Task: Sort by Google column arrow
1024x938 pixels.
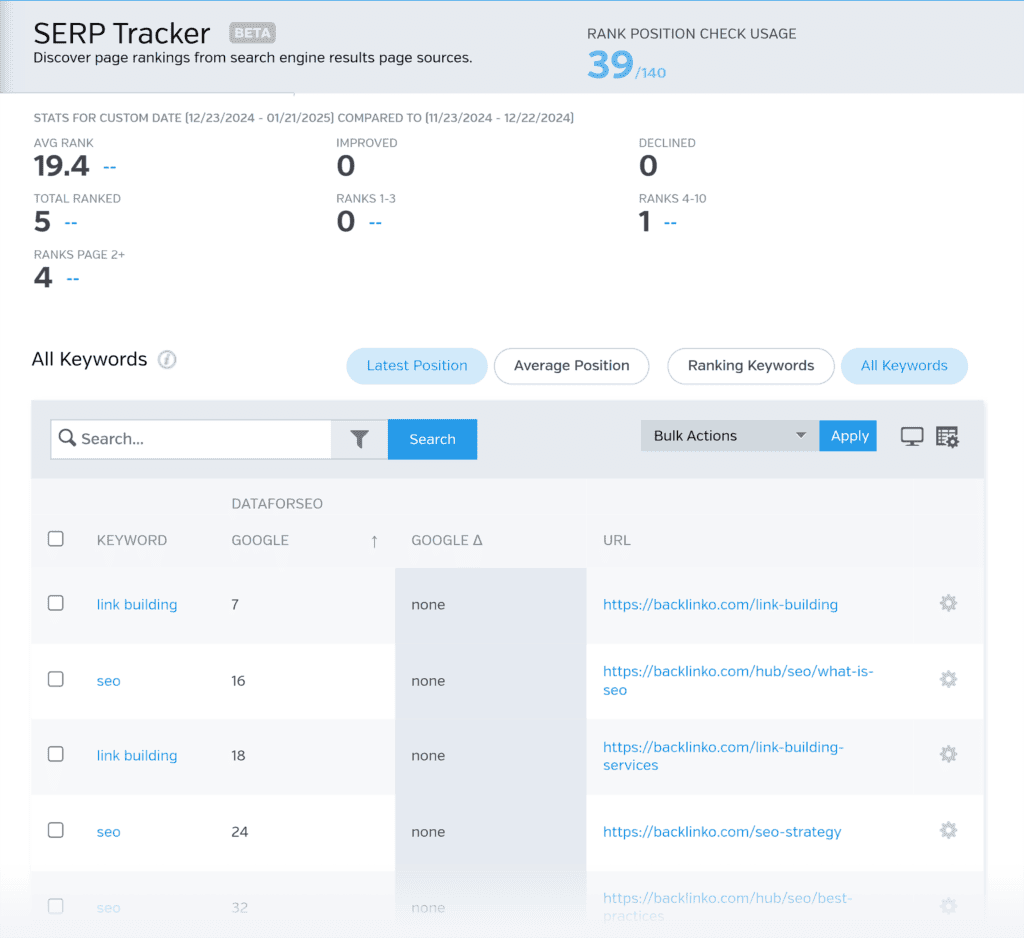Action: pyautogui.click(x=374, y=541)
